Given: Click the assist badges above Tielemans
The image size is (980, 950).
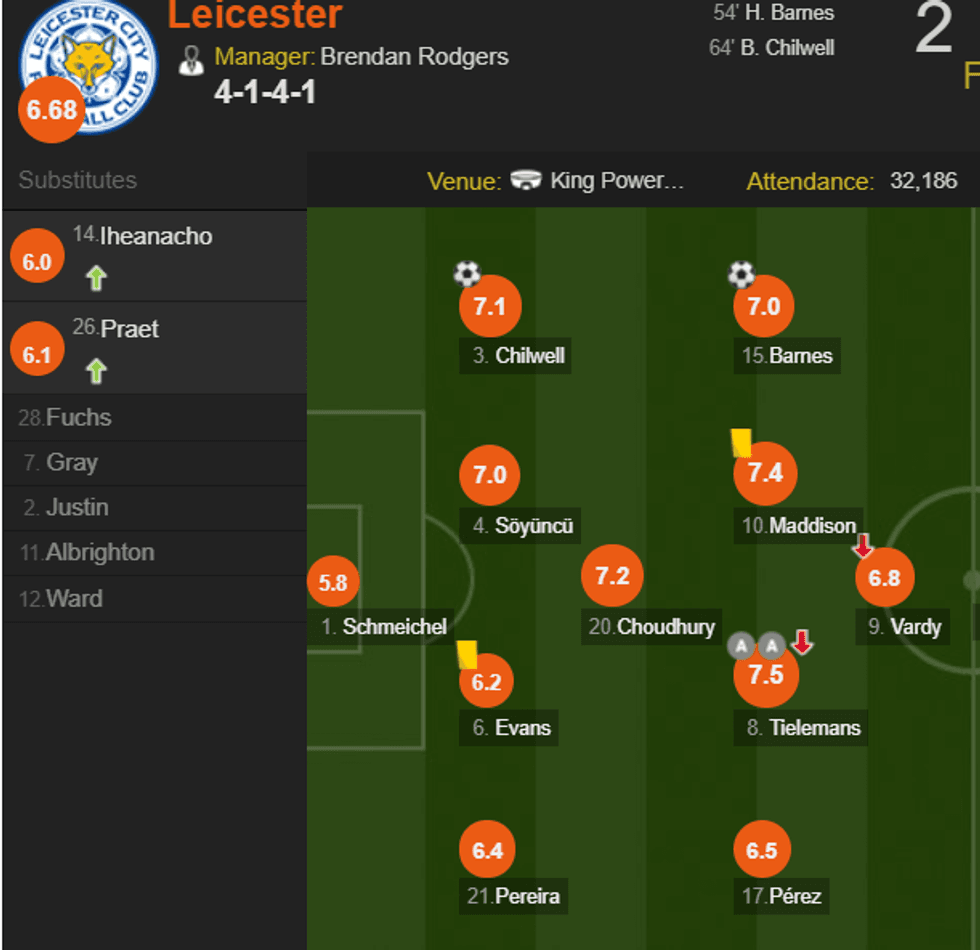Looking at the screenshot, I should coord(756,645).
